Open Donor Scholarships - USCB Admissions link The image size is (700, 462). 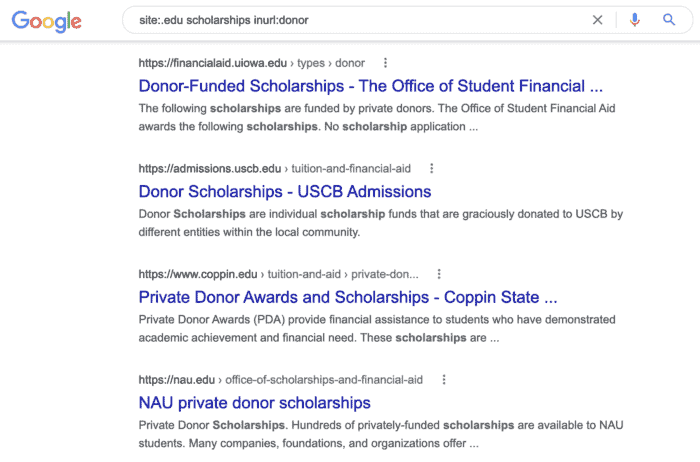point(285,191)
